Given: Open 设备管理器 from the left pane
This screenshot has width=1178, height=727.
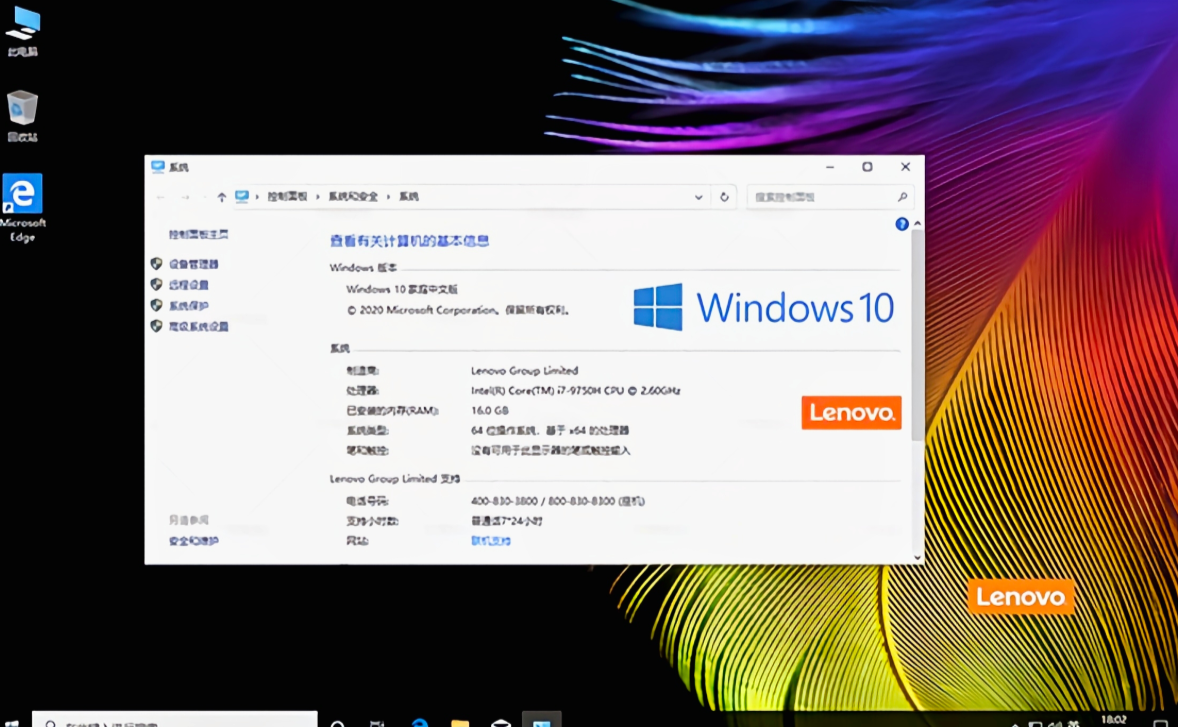Looking at the screenshot, I should [193, 264].
